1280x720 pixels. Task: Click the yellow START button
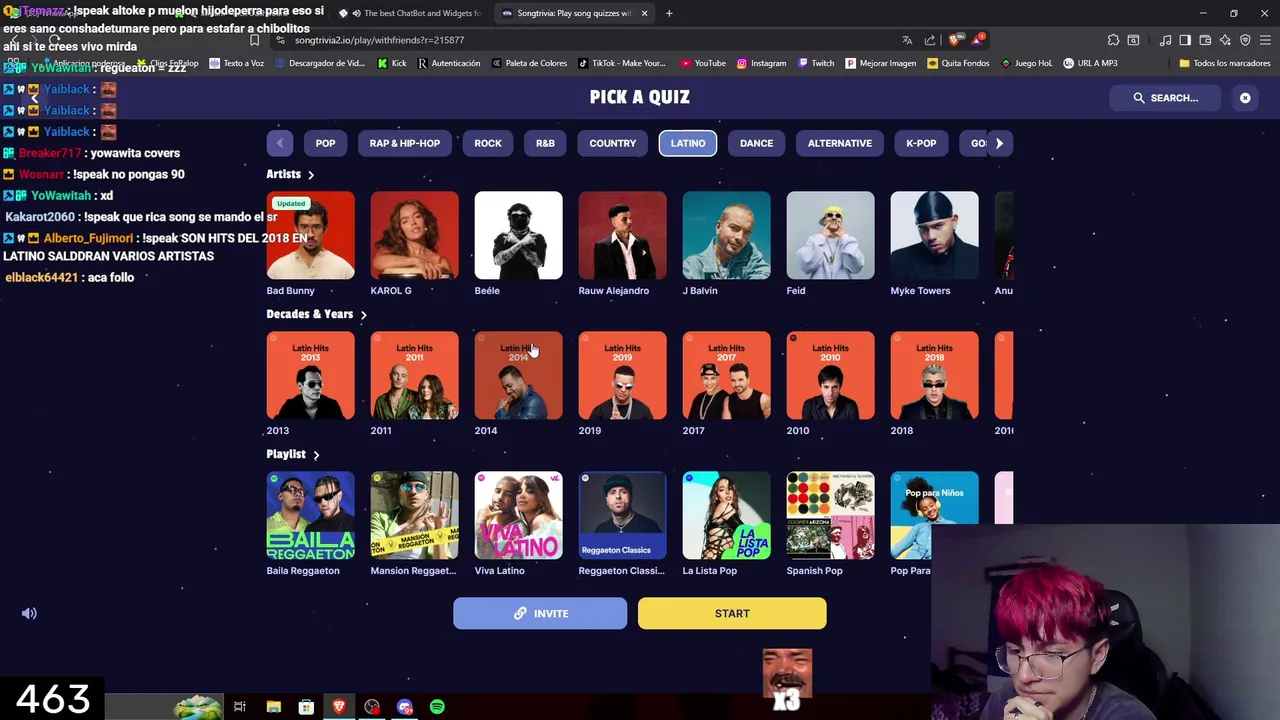point(732,613)
